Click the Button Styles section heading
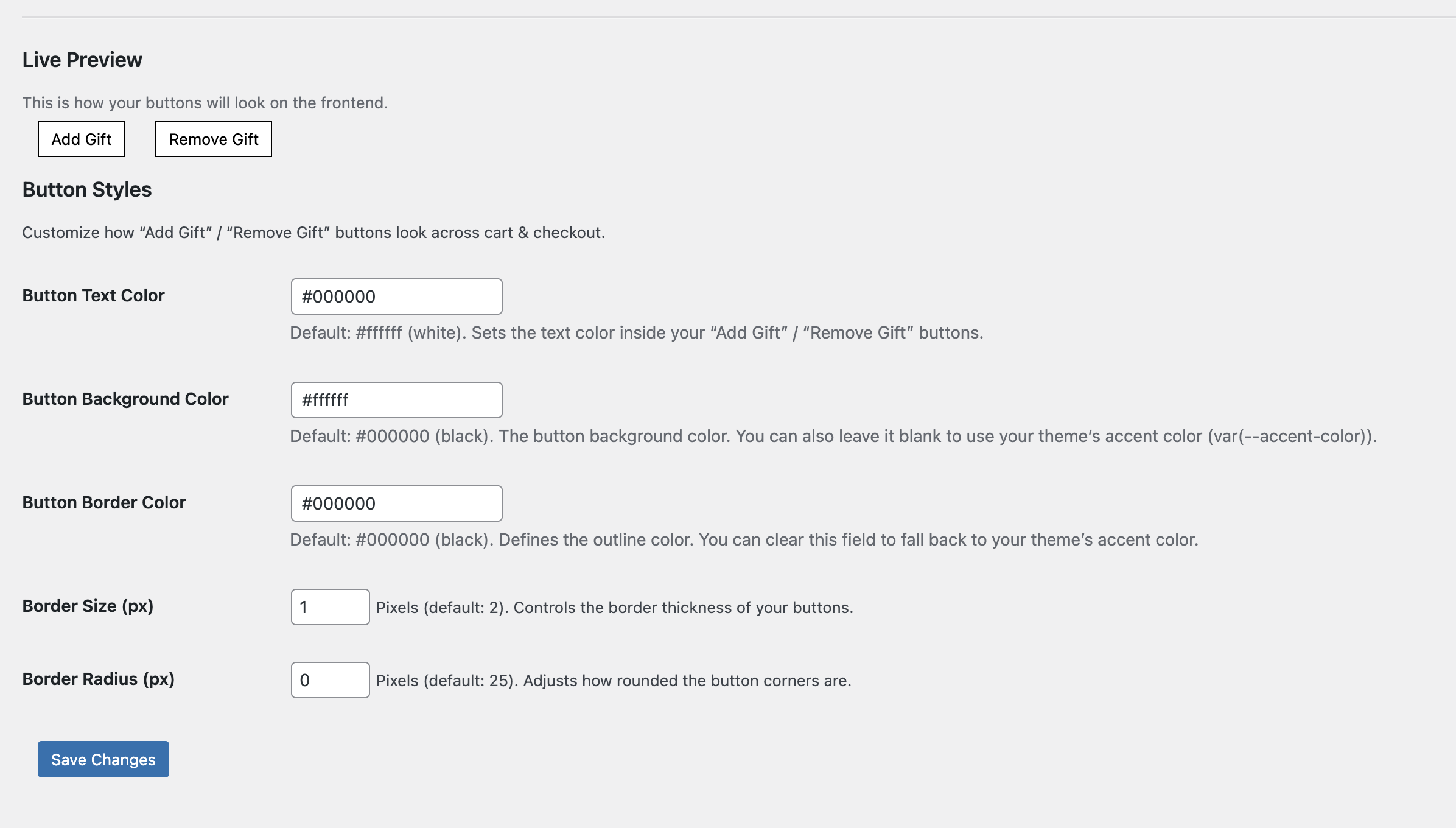The width and height of the screenshot is (1456, 828). tap(86, 189)
